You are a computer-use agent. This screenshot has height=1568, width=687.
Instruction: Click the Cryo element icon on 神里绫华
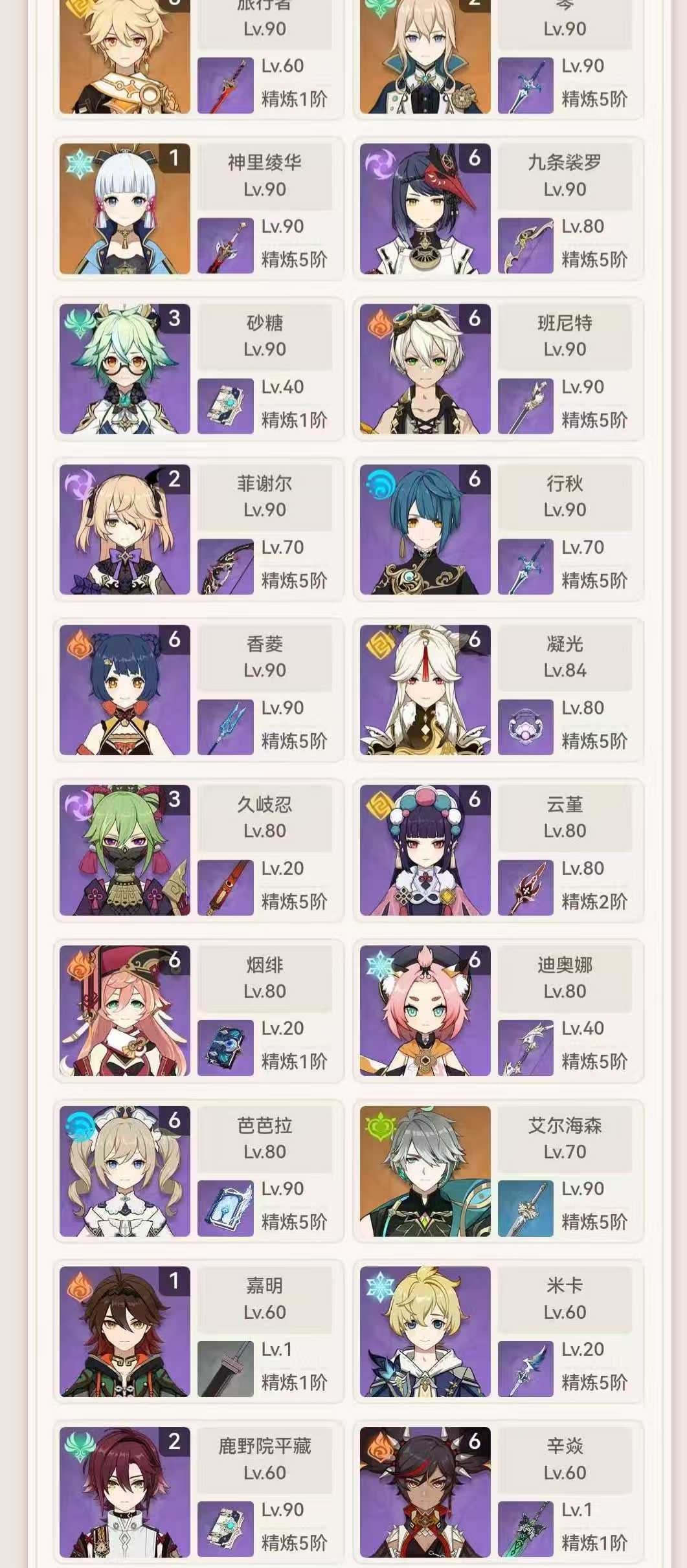point(80,164)
